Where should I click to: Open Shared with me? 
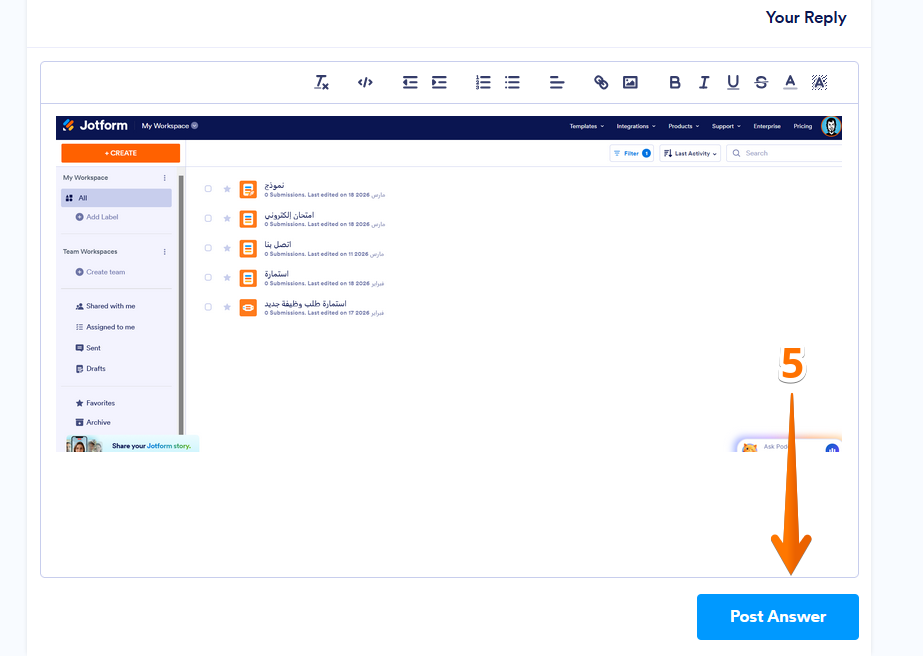pos(105,306)
